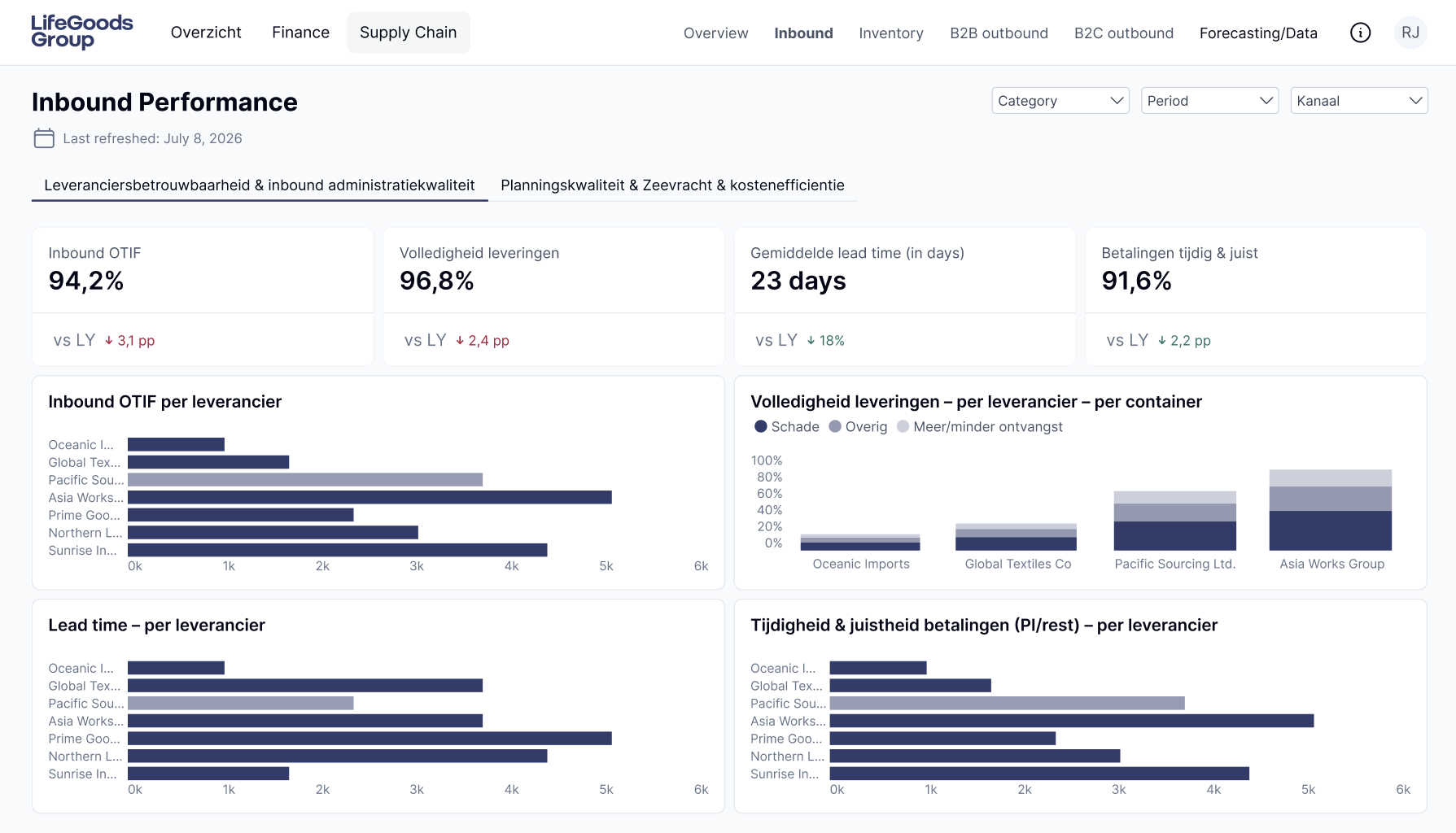Click the Global Tex bar in betalingen chart
The height and width of the screenshot is (833, 1456).
pos(911,686)
